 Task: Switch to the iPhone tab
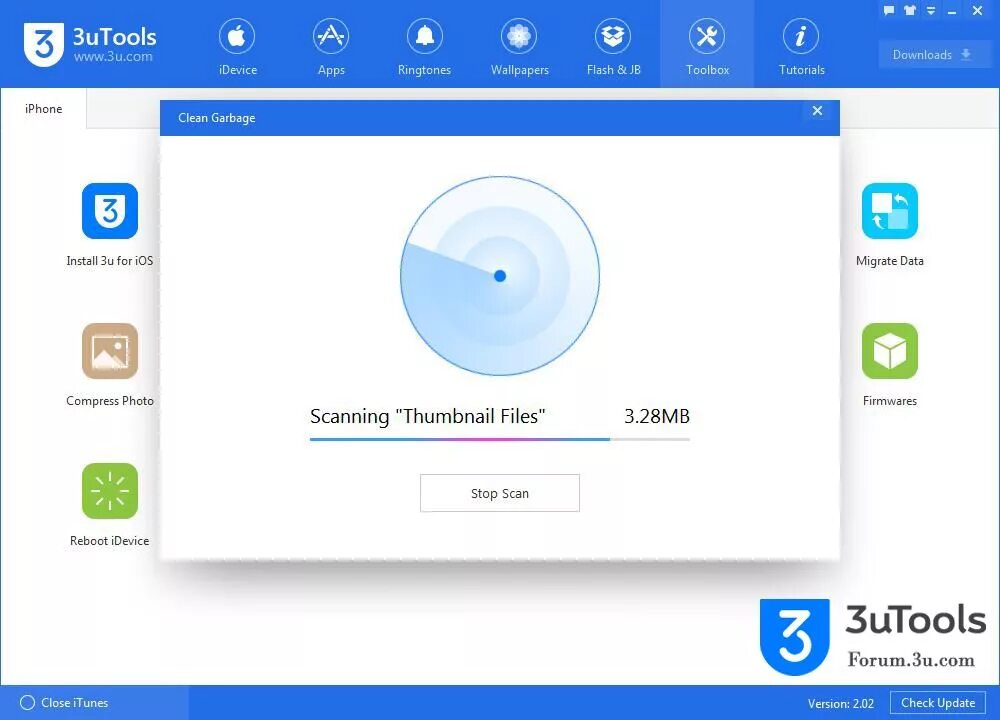tap(43, 108)
